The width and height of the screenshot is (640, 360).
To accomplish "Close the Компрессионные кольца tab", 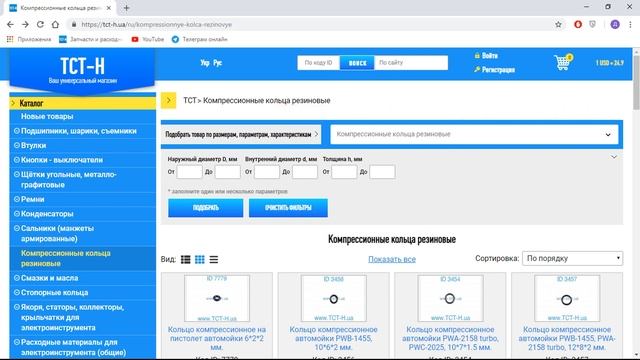I will coord(109,8).
